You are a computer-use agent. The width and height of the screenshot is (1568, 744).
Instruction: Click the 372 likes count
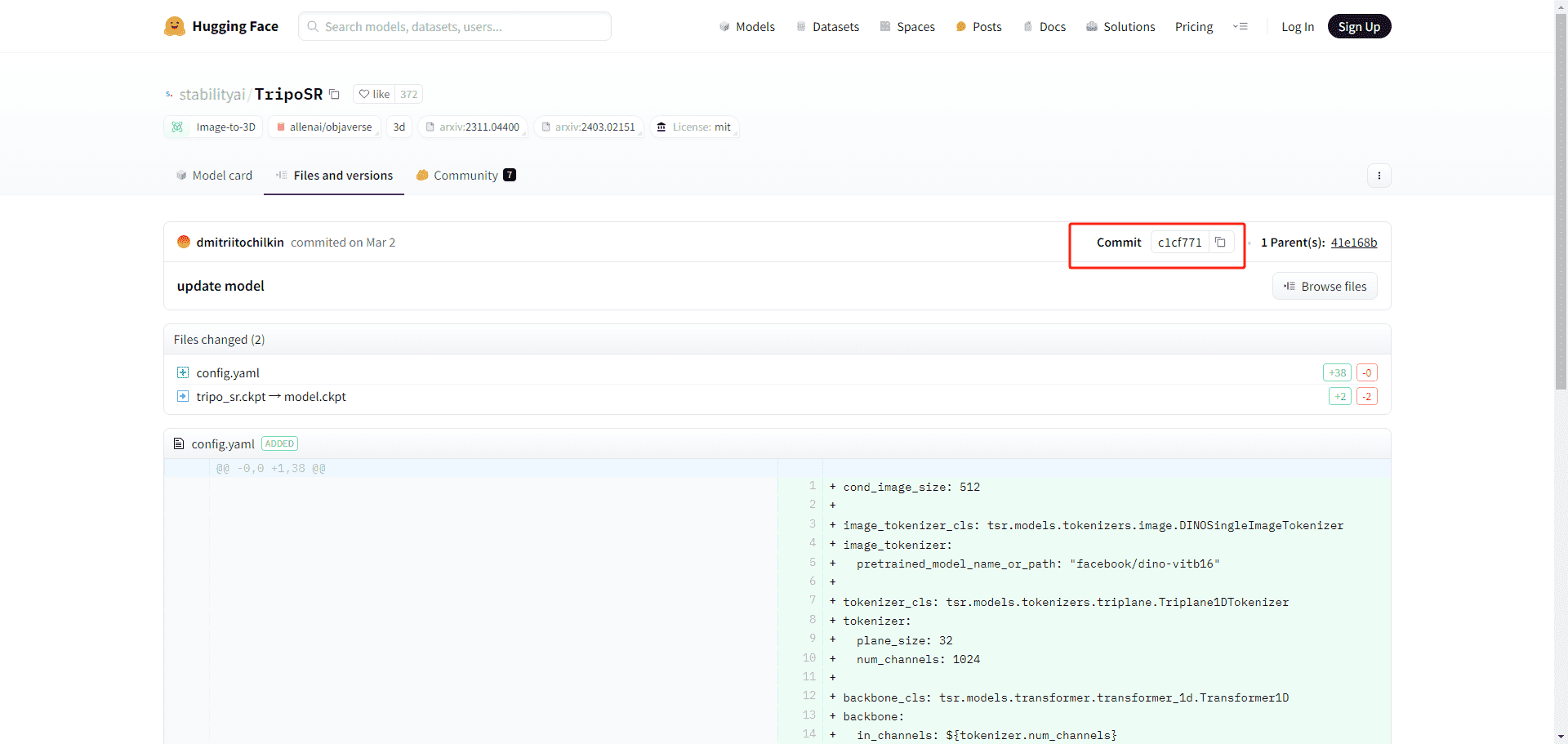tap(408, 94)
